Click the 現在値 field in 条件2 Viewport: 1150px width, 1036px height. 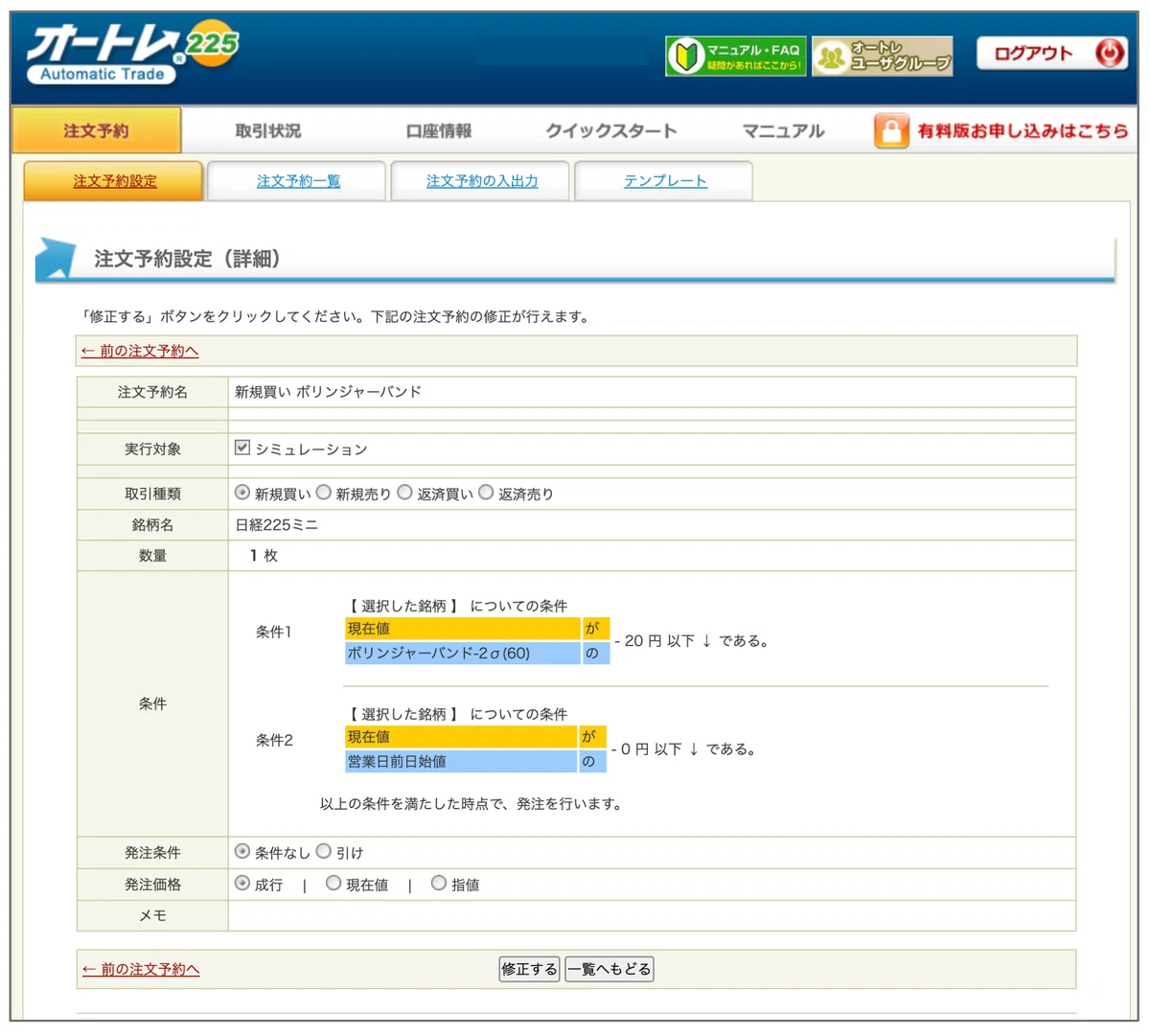pos(461,737)
